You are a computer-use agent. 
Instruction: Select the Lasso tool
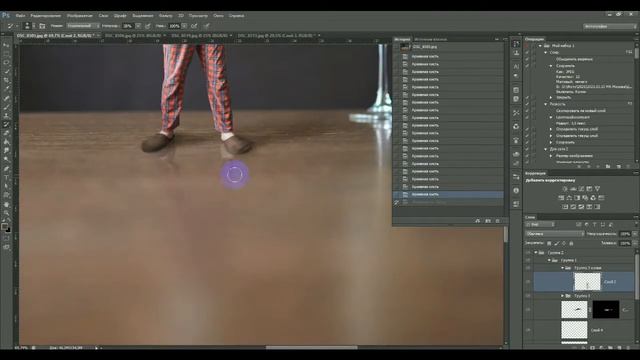tap(6, 62)
